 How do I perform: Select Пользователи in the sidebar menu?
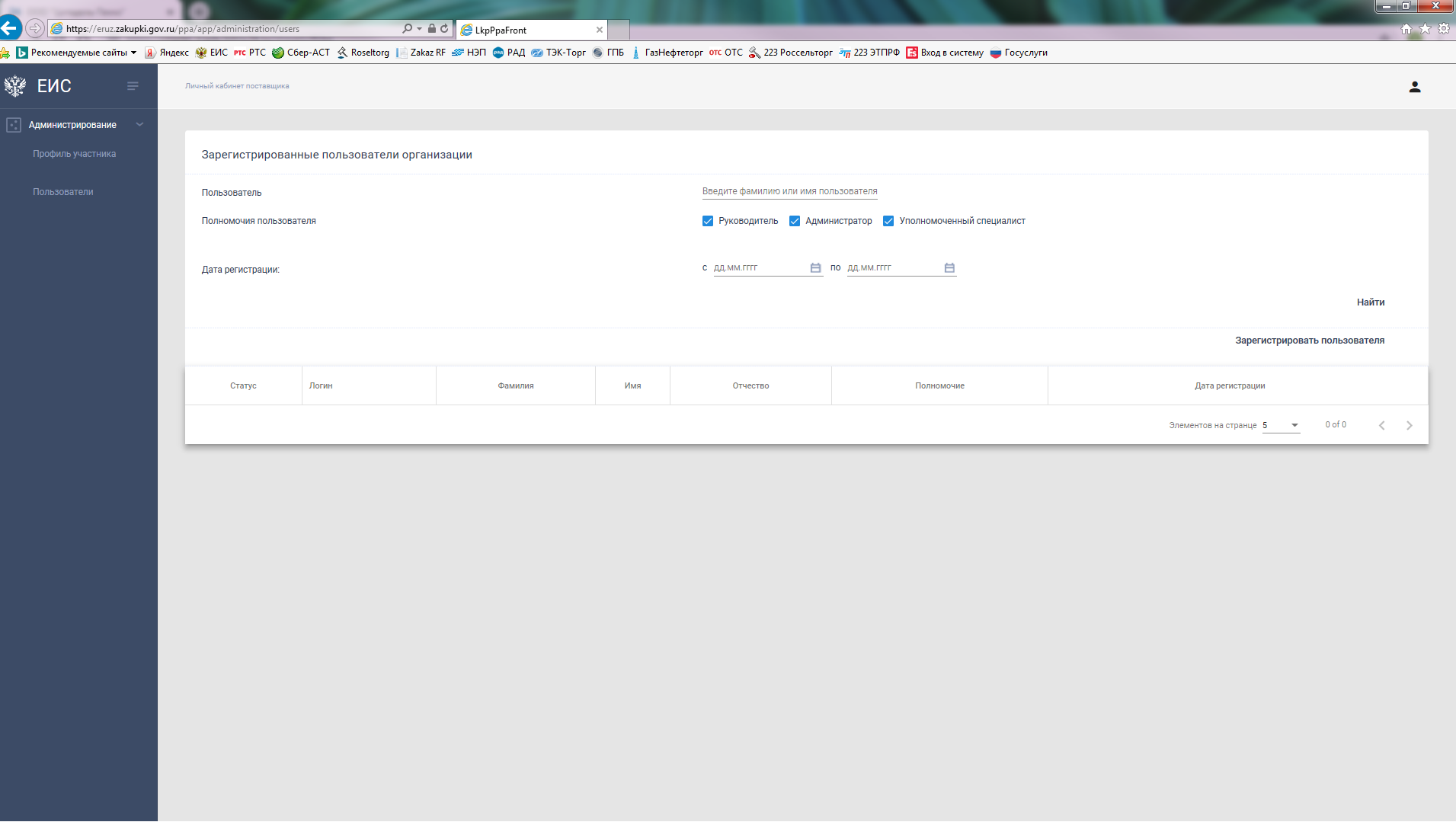click(62, 192)
